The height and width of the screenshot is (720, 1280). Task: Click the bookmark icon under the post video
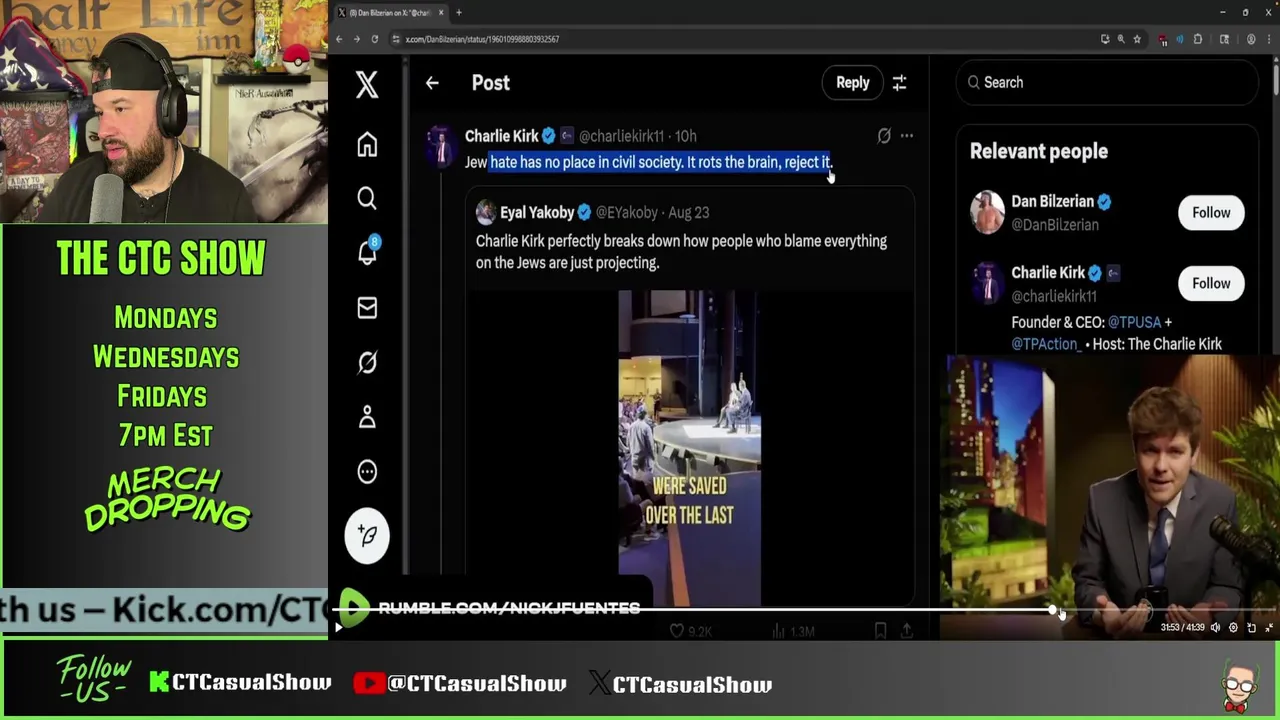click(880, 631)
